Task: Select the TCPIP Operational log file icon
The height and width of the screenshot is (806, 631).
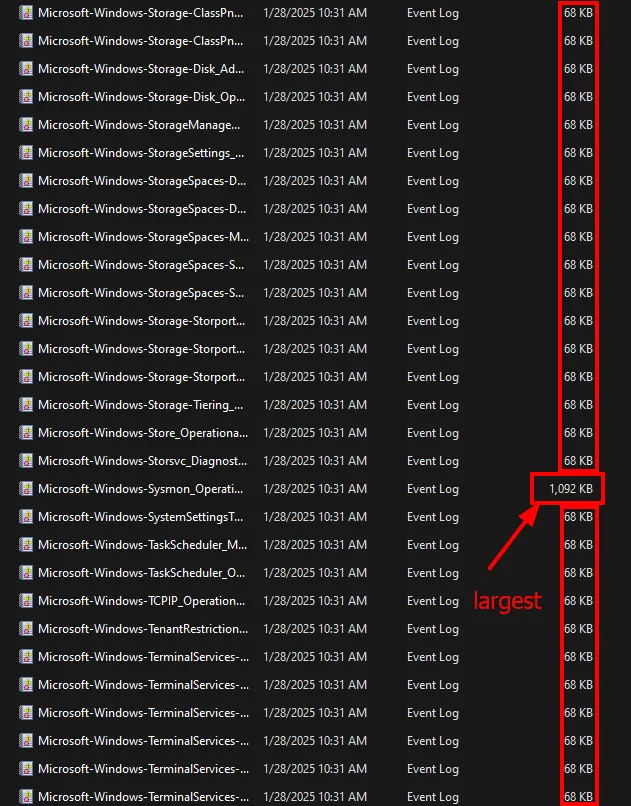Action: coord(27,601)
